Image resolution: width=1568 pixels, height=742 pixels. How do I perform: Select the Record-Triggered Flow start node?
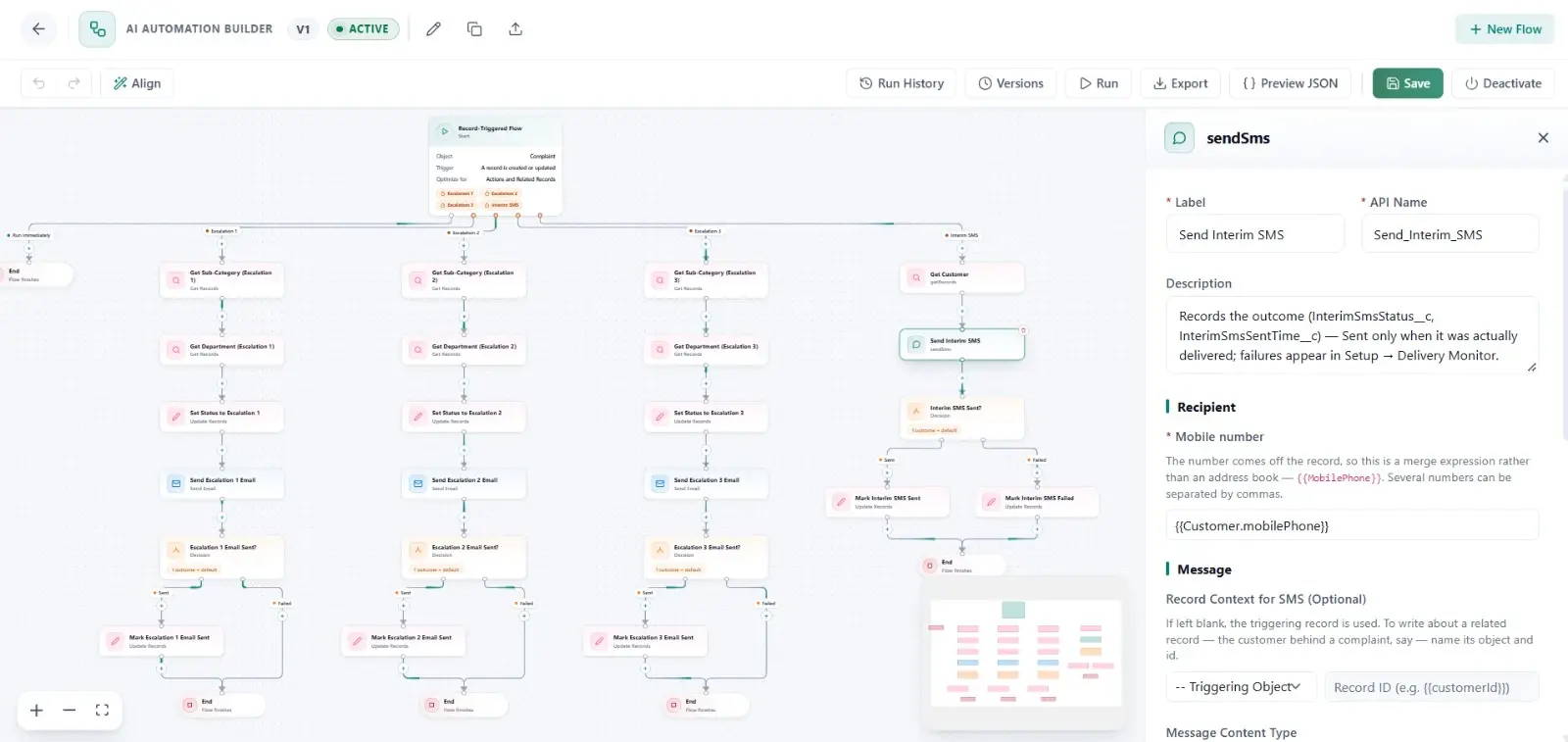(495, 167)
